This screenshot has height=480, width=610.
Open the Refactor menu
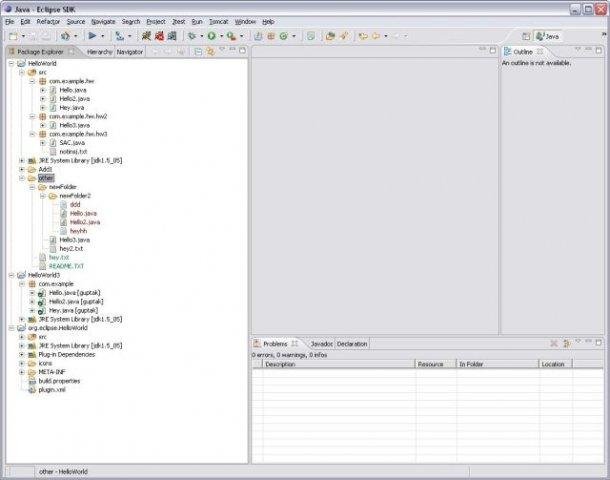click(x=48, y=22)
